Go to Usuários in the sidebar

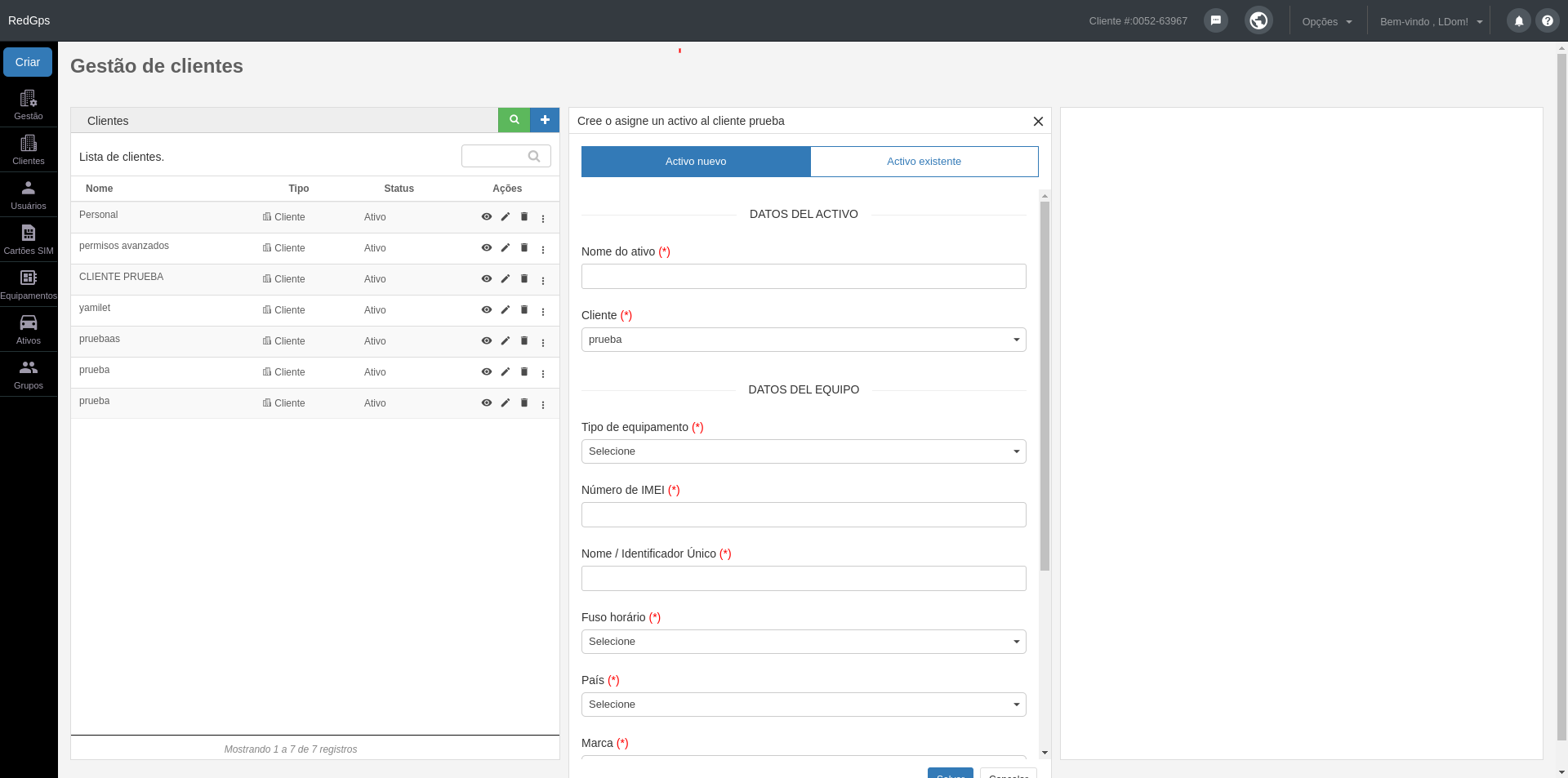(x=29, y=194)
